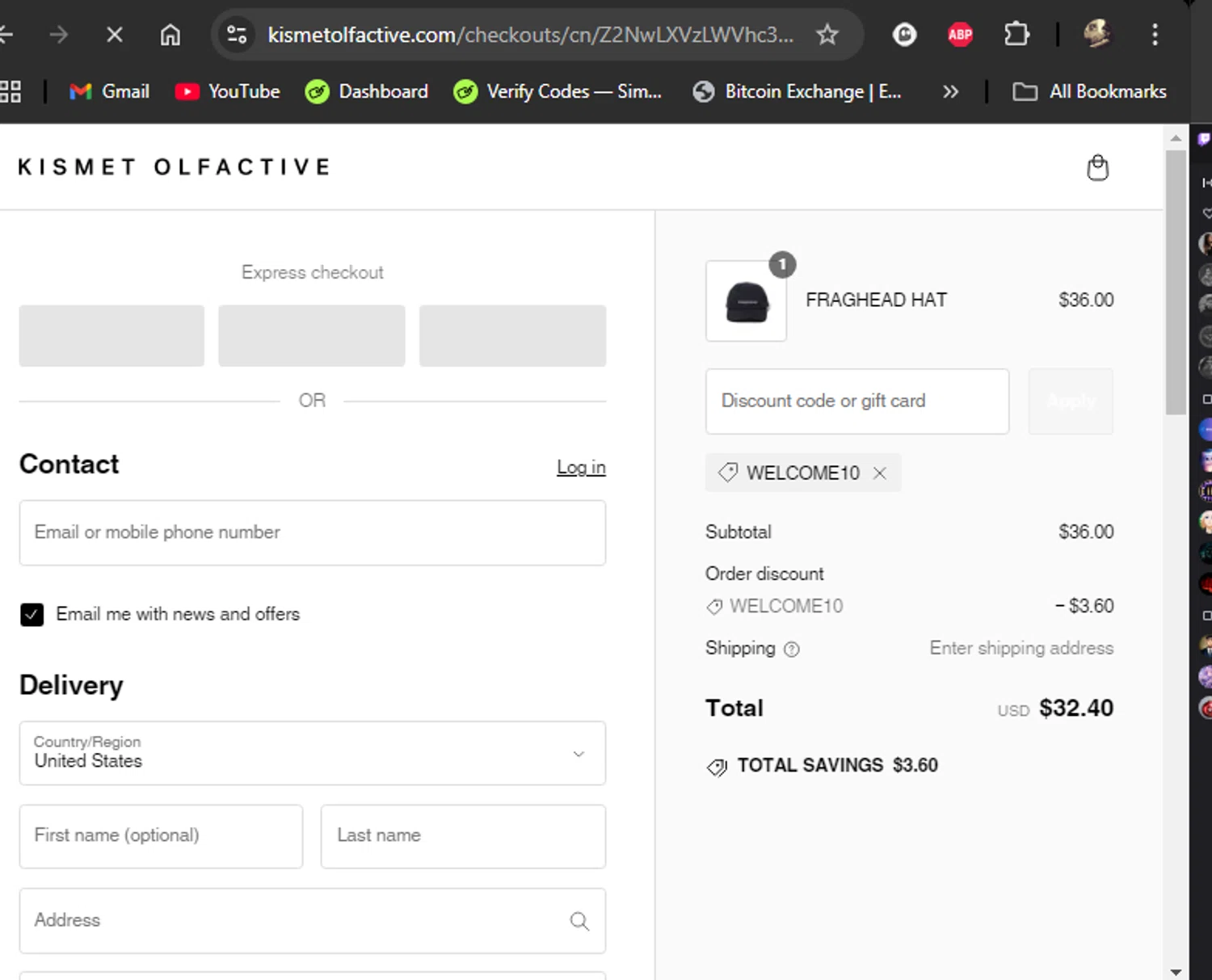The width and height of the screenshot is (1212, 980).
Task: Click the vertical scrollbar thumb
Action: coord(1176,282)
